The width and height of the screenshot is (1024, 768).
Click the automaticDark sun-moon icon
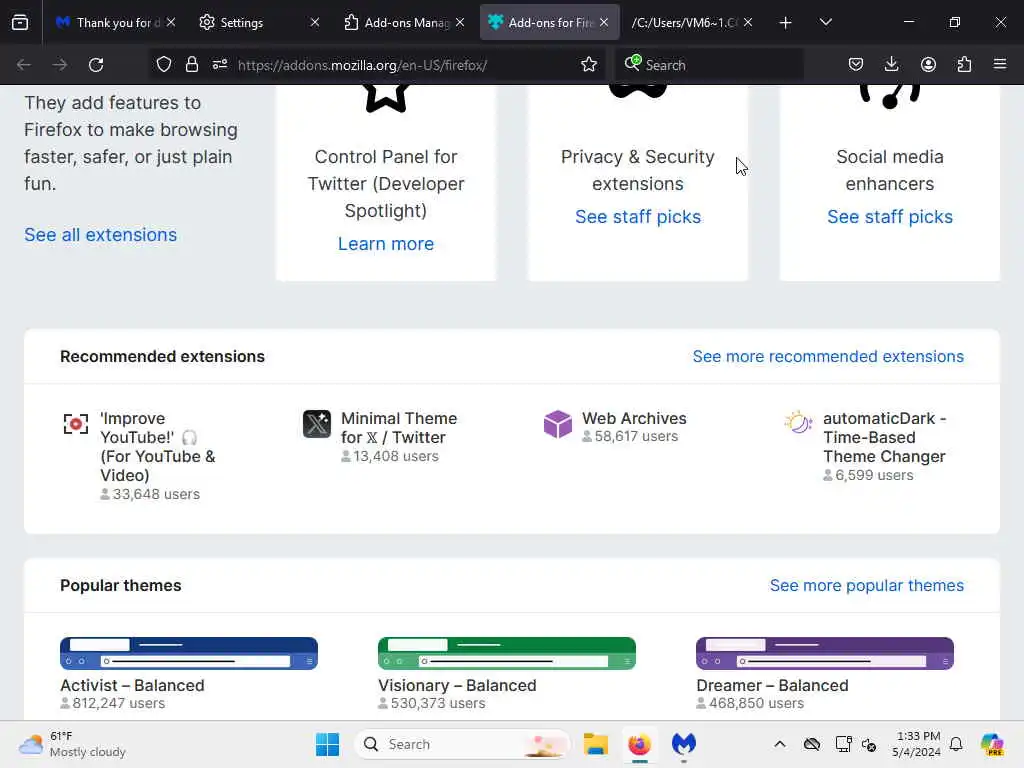click(x=798, y=423)
